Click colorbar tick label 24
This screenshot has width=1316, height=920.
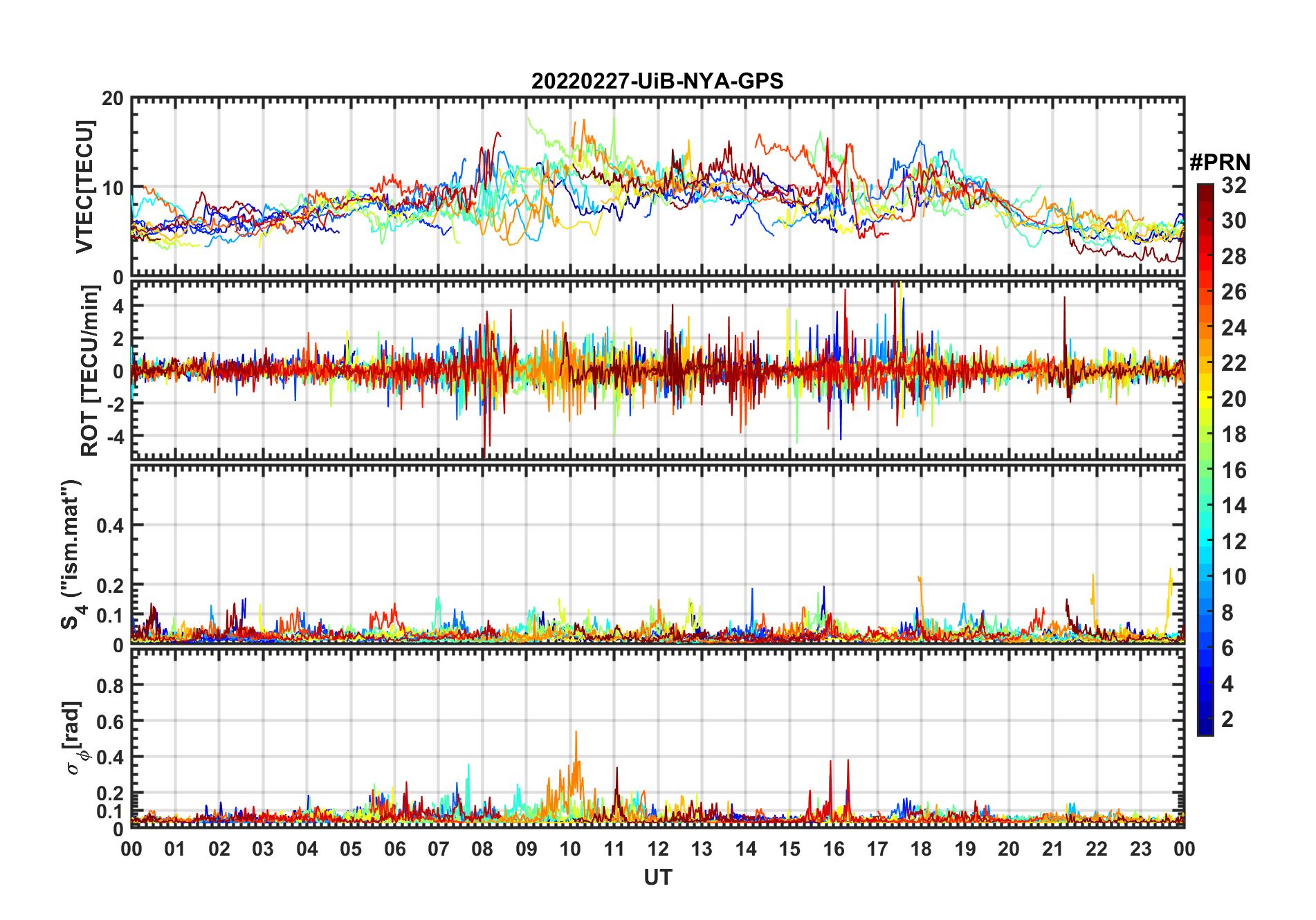coord(1234,328)
